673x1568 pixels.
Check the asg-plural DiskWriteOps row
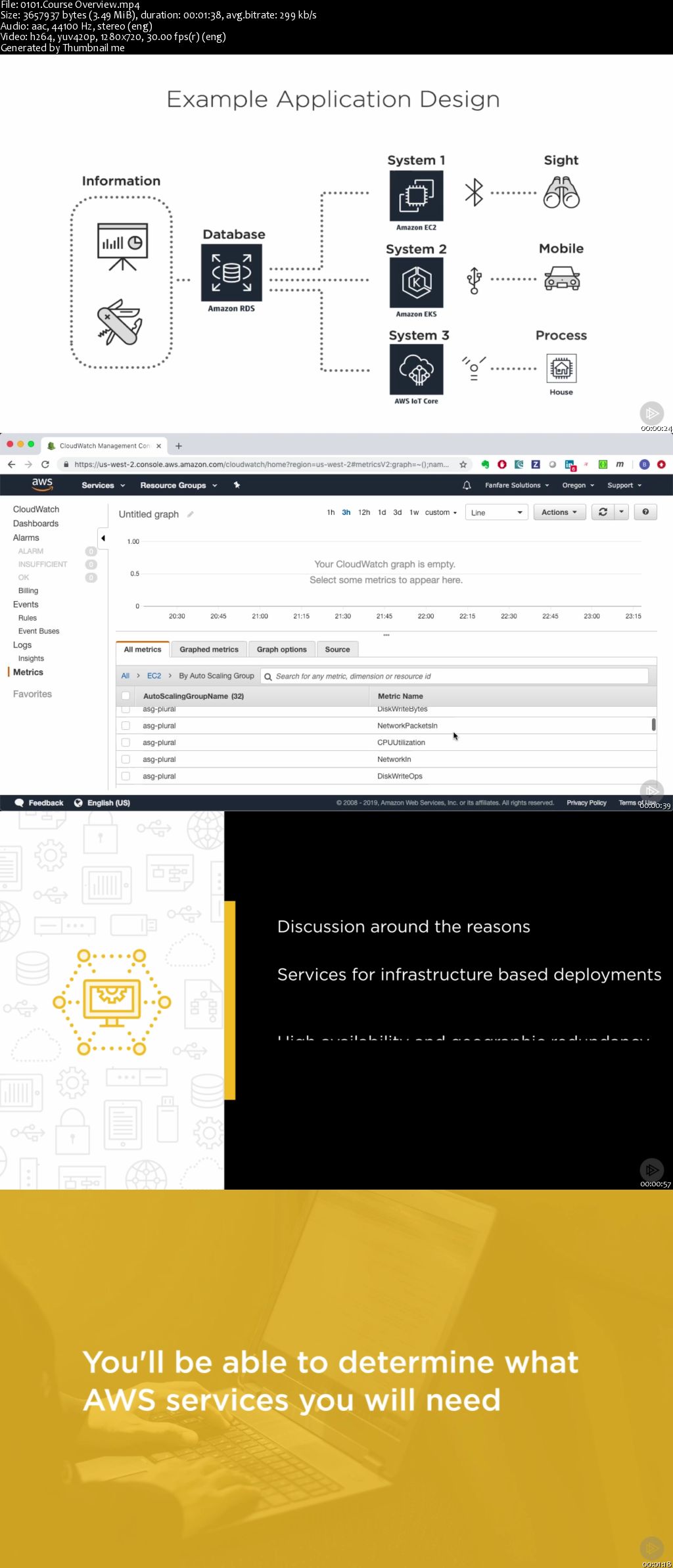(126, 776)
